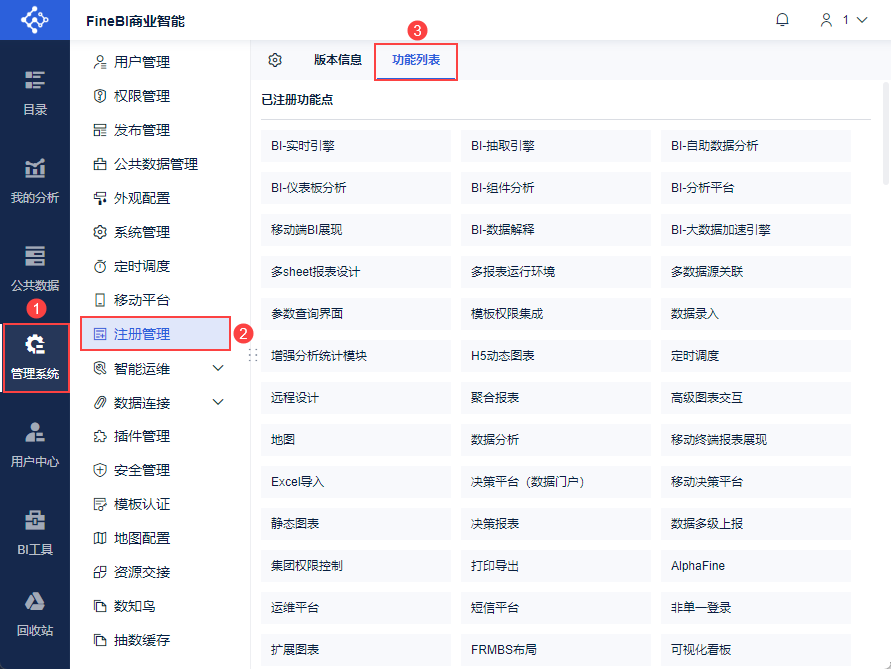Click the 远程设计 cell
Screen dimensions: 891x669
pyautogui.click(x=356, y=398)
